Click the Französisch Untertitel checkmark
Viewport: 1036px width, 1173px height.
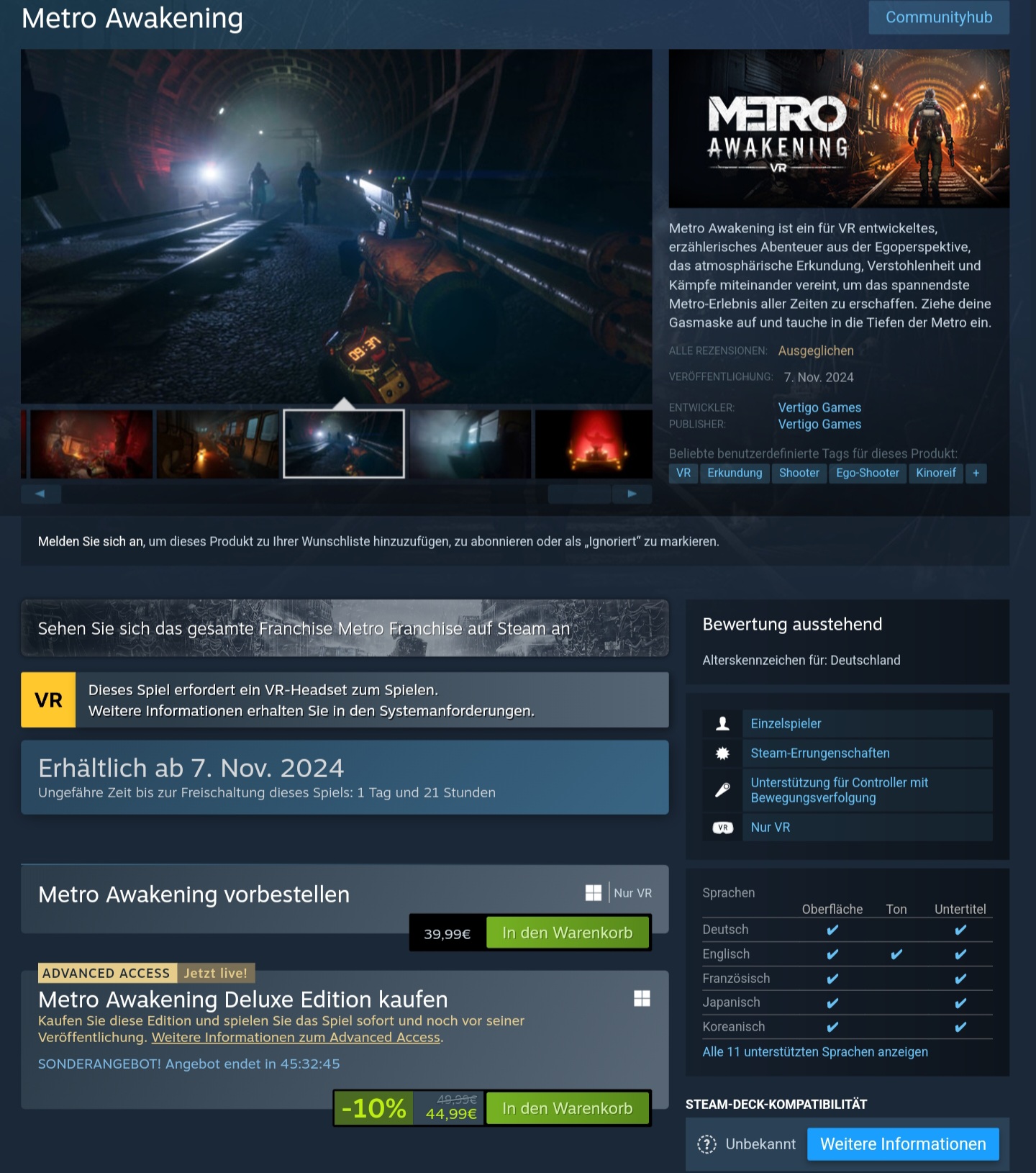pos(960,979)
